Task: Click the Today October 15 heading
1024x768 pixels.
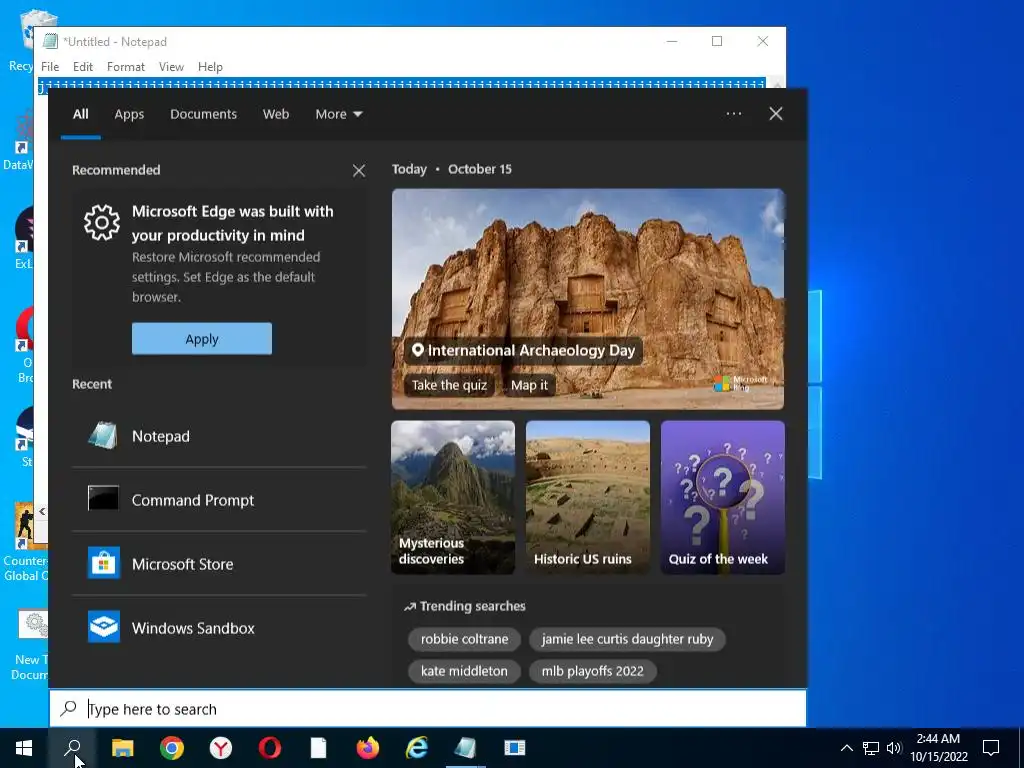Action: click(452, 169)
